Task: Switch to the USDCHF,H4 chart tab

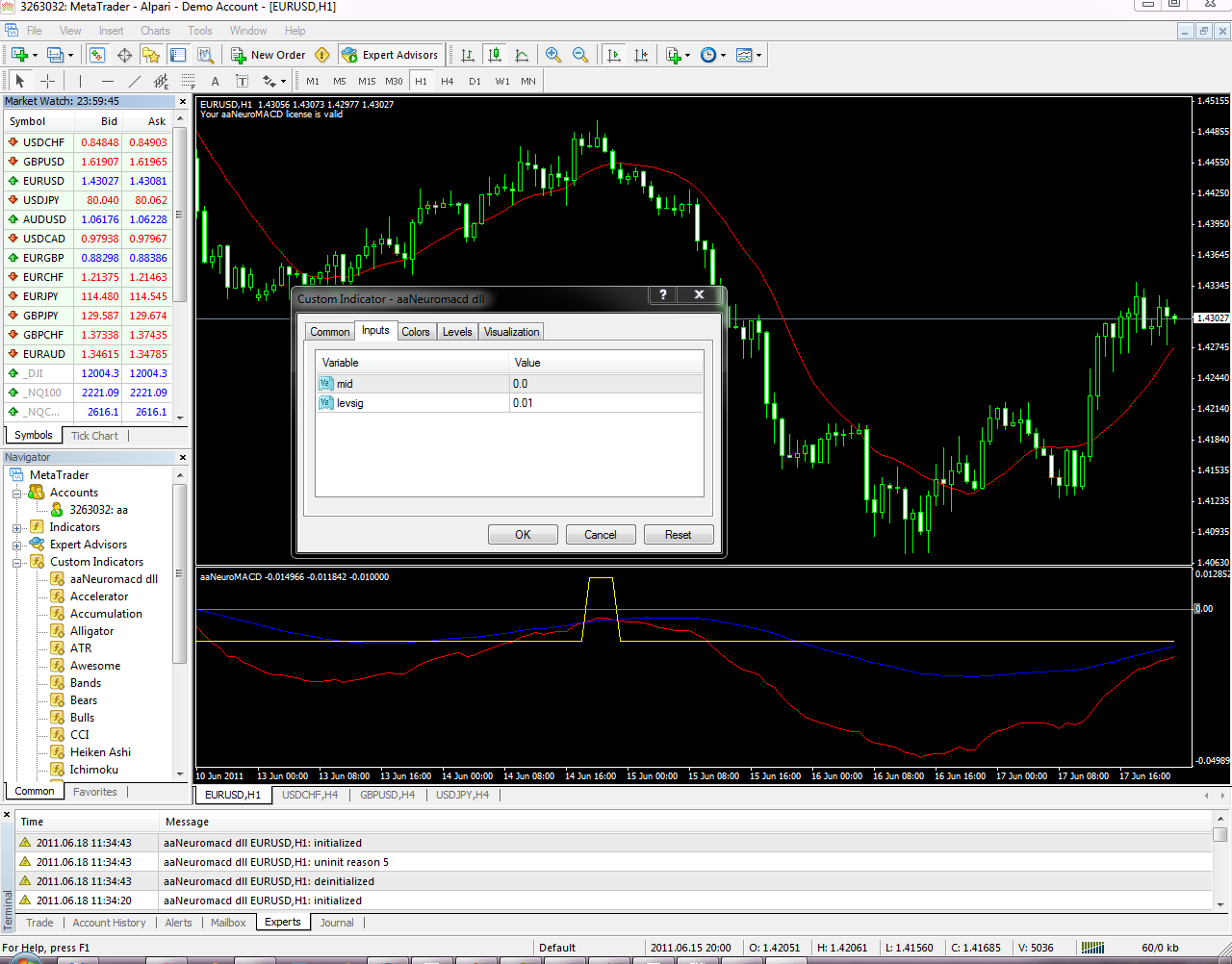Action: click(310, 795)
